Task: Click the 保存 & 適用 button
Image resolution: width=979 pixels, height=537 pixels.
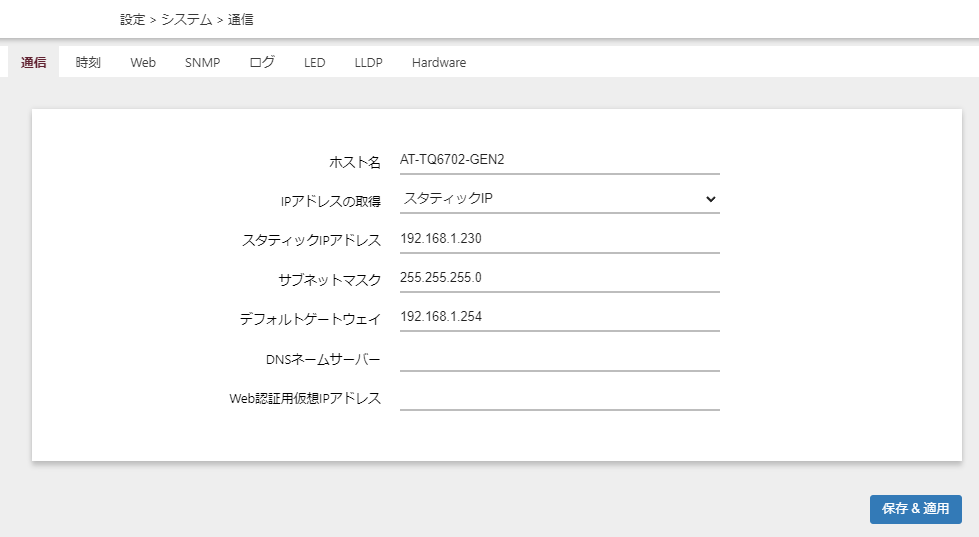Action: point(915,509)
